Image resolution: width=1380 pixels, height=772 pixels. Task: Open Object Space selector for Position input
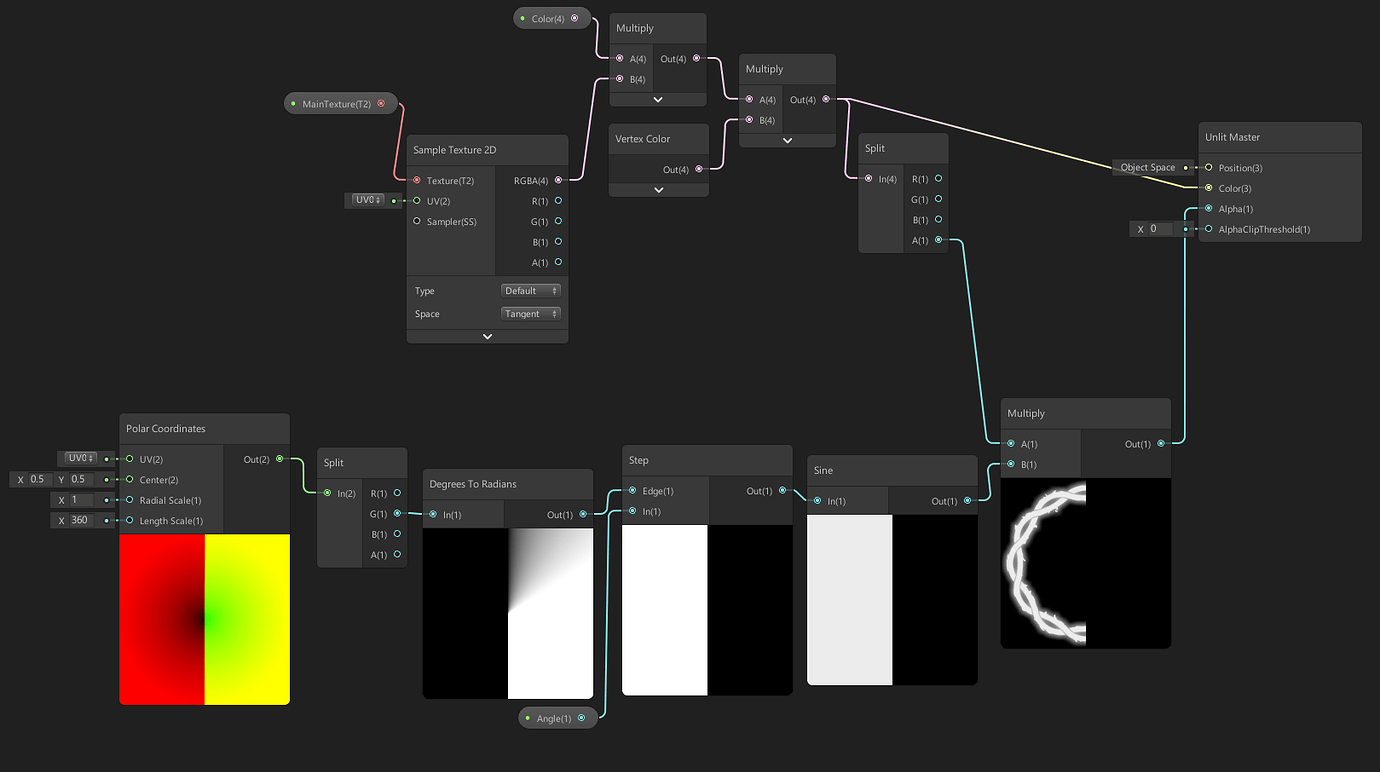click(1148, 168)
